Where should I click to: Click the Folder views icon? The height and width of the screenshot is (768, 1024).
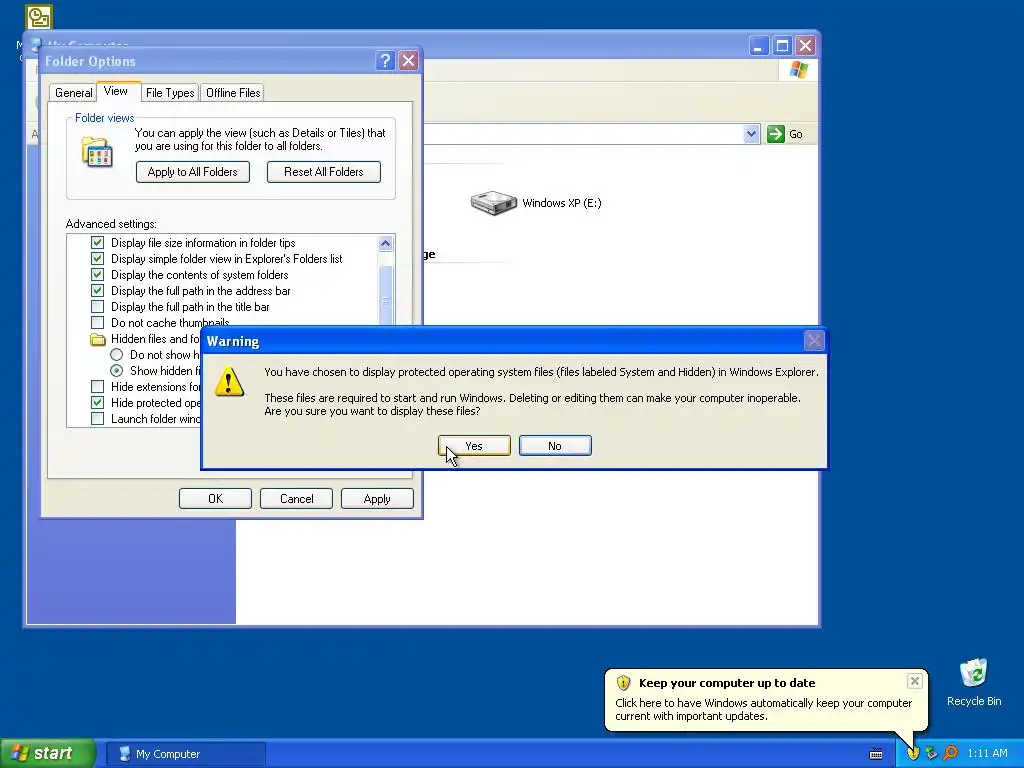(97, 152)
